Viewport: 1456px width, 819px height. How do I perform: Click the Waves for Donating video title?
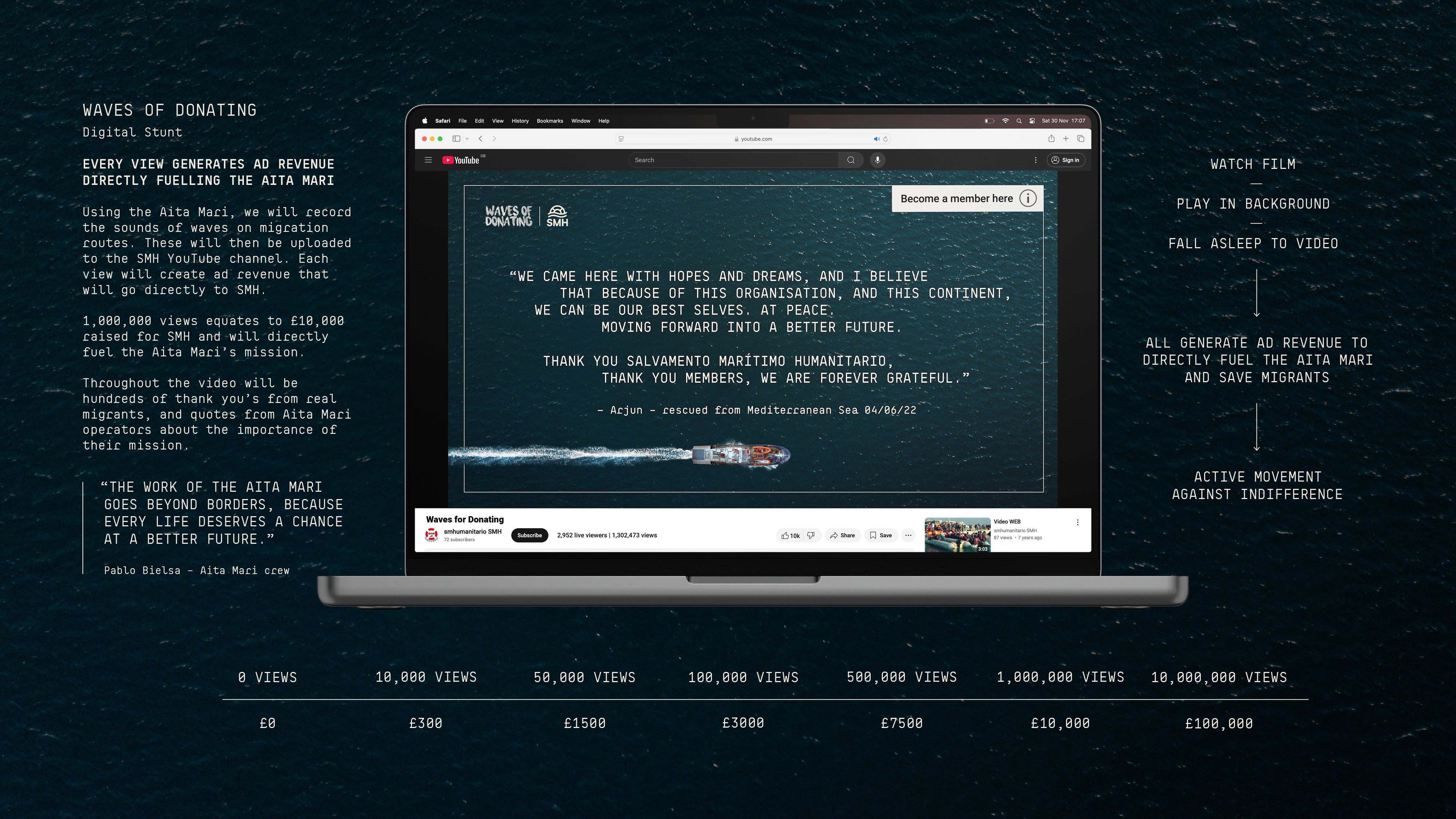[x=464, y=519]
